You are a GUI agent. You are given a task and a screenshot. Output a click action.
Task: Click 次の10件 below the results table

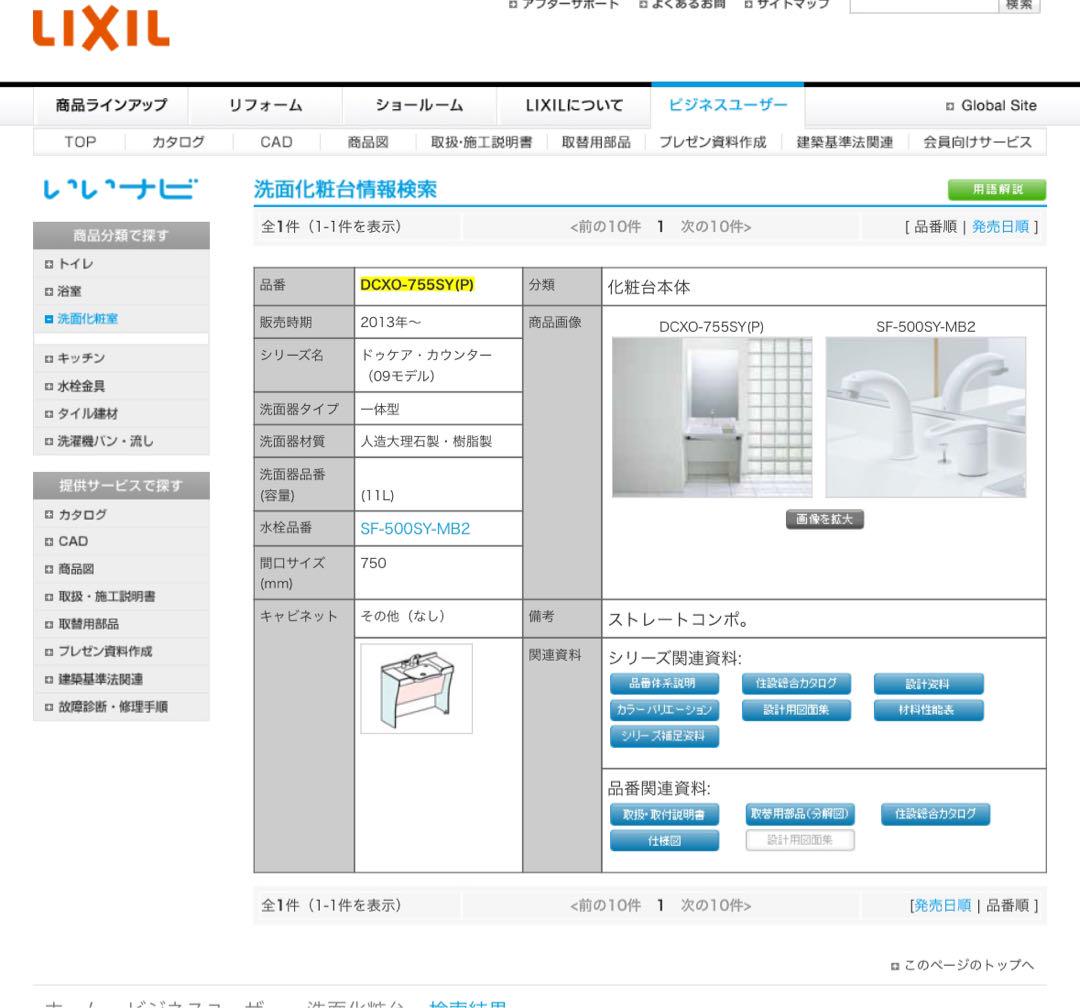point(716,905)
